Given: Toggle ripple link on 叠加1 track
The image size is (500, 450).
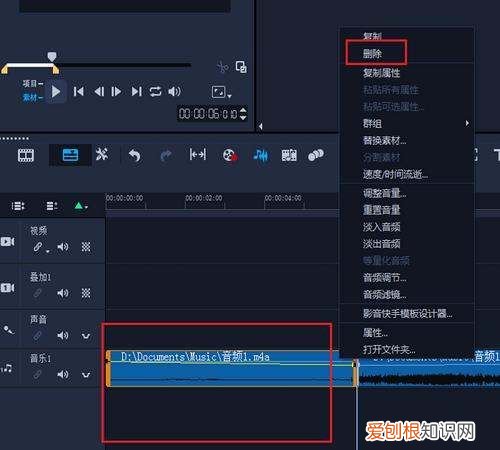Looking at the screenshot, I should 38,293.
